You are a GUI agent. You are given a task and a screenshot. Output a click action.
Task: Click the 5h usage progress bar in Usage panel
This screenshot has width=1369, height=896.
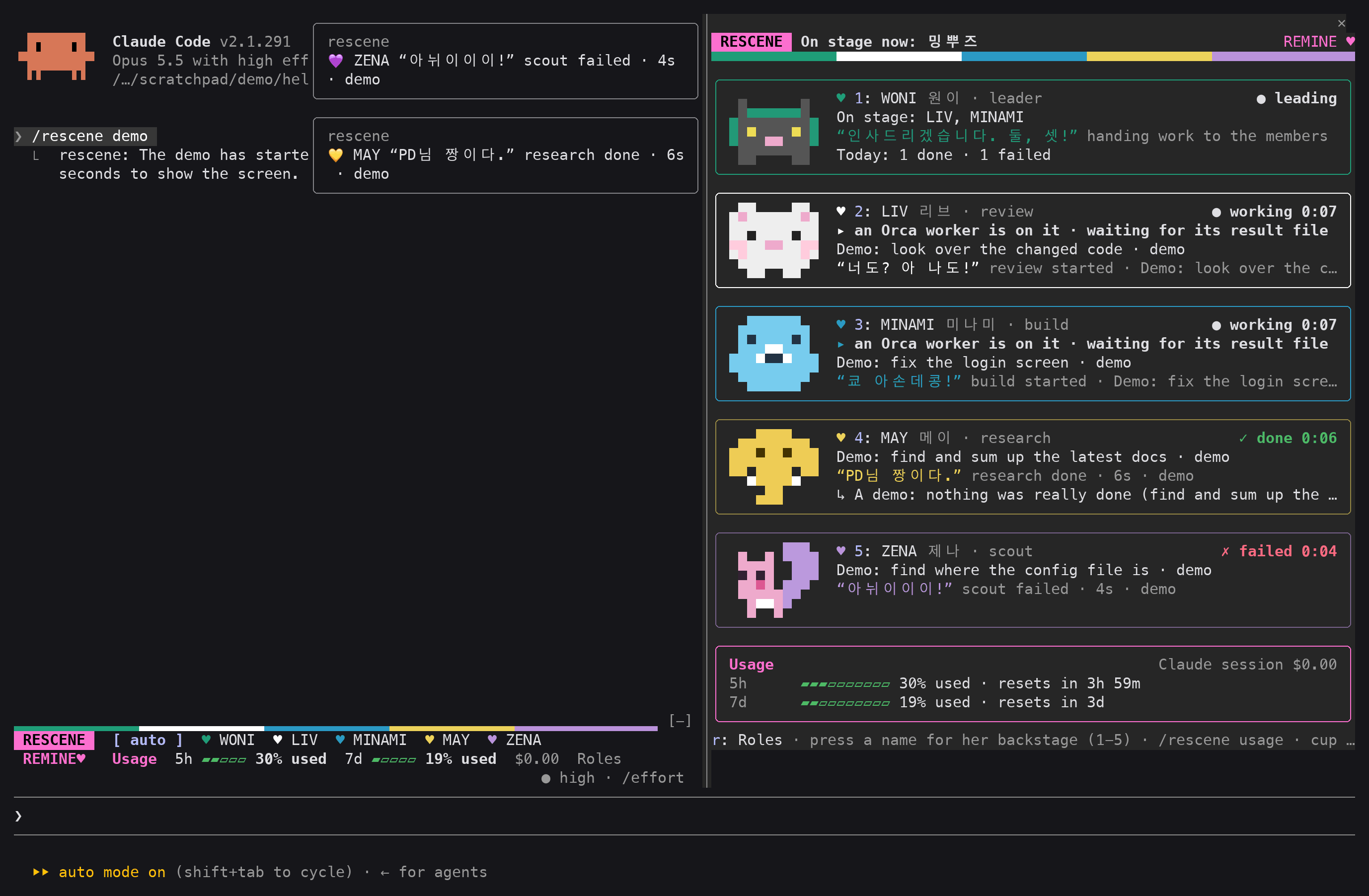pyautogui.click(x=845, y=684)
